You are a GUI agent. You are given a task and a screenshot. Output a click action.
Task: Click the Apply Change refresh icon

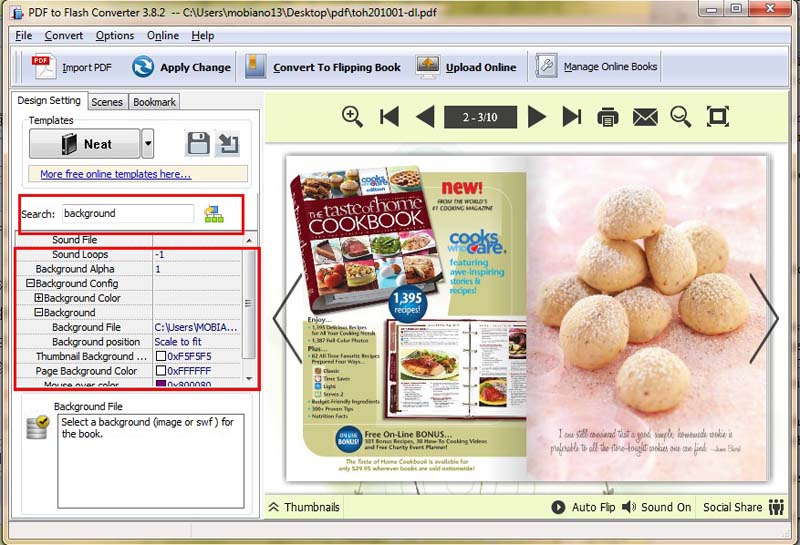[x=143, y=67]
